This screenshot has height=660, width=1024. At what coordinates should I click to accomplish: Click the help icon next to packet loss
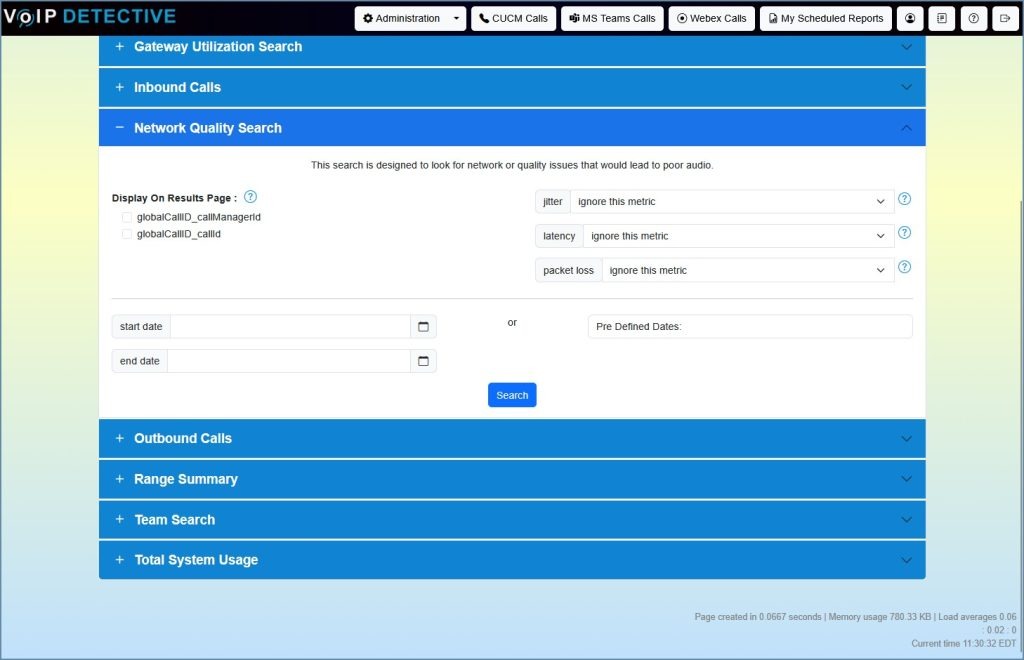click(x=904, y=267)
